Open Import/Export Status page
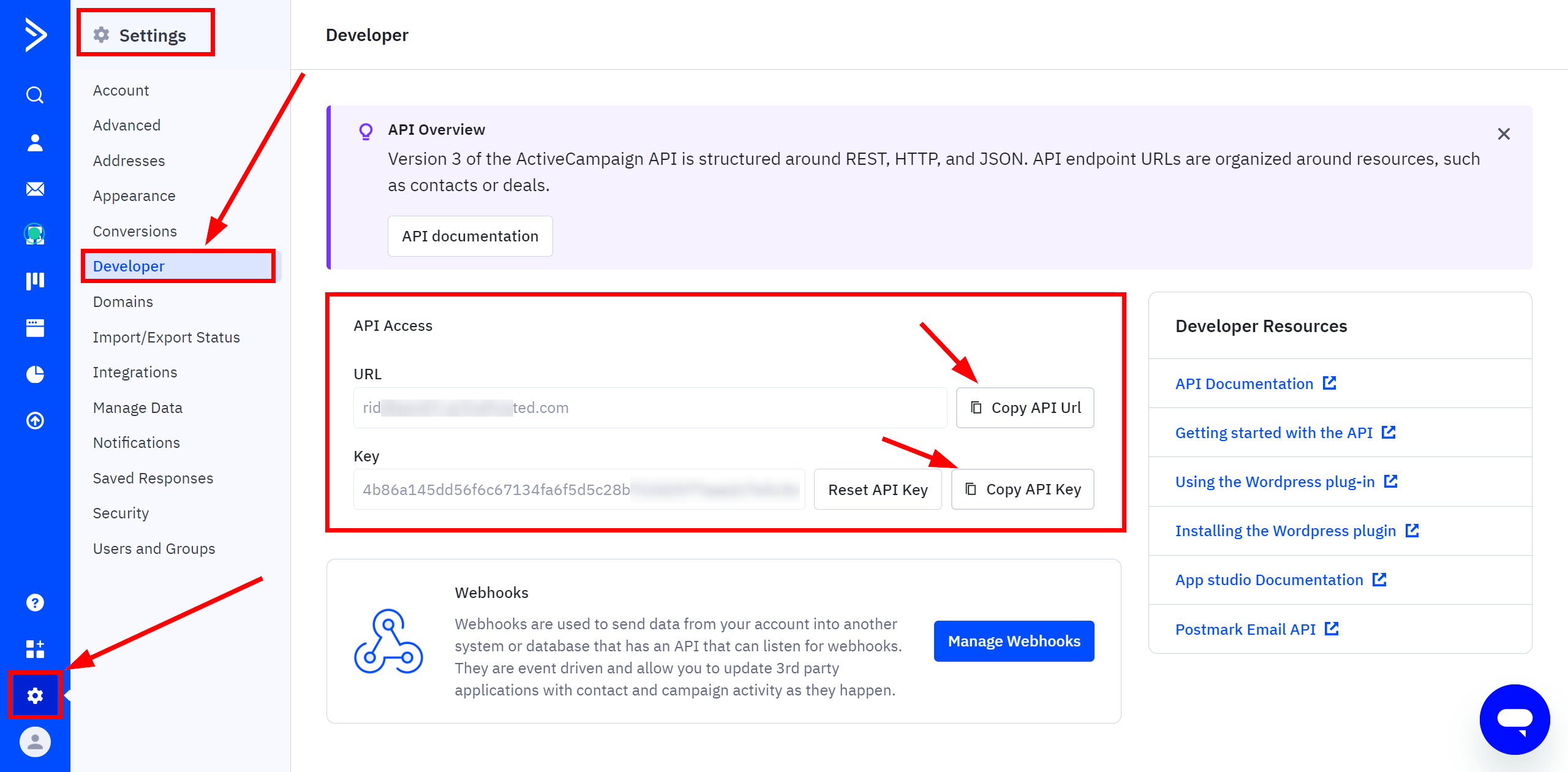This screenshot has width=1568, height=772. [x=166, y=337]
